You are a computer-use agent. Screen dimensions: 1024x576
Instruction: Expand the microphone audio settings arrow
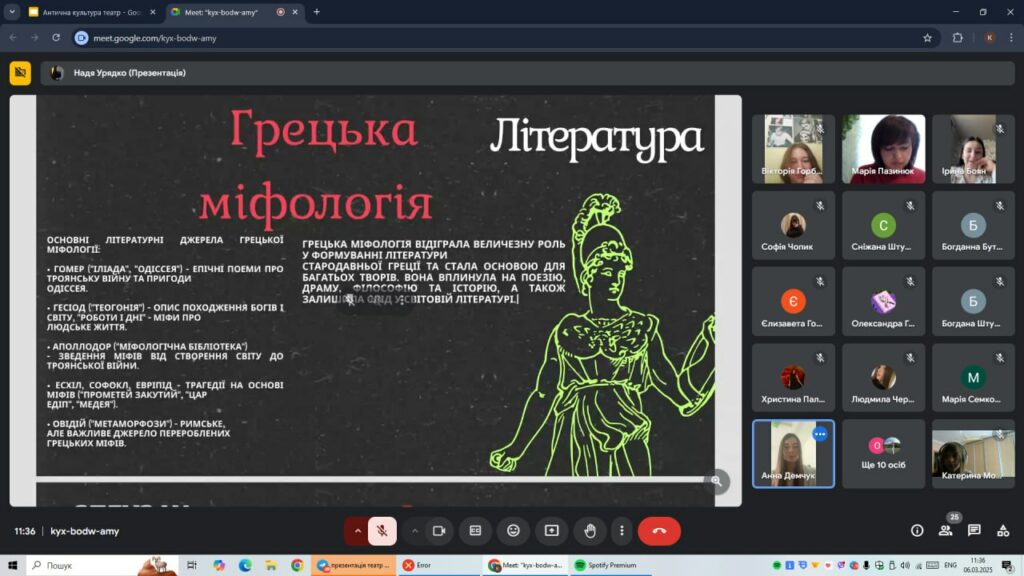click(356, 531)
